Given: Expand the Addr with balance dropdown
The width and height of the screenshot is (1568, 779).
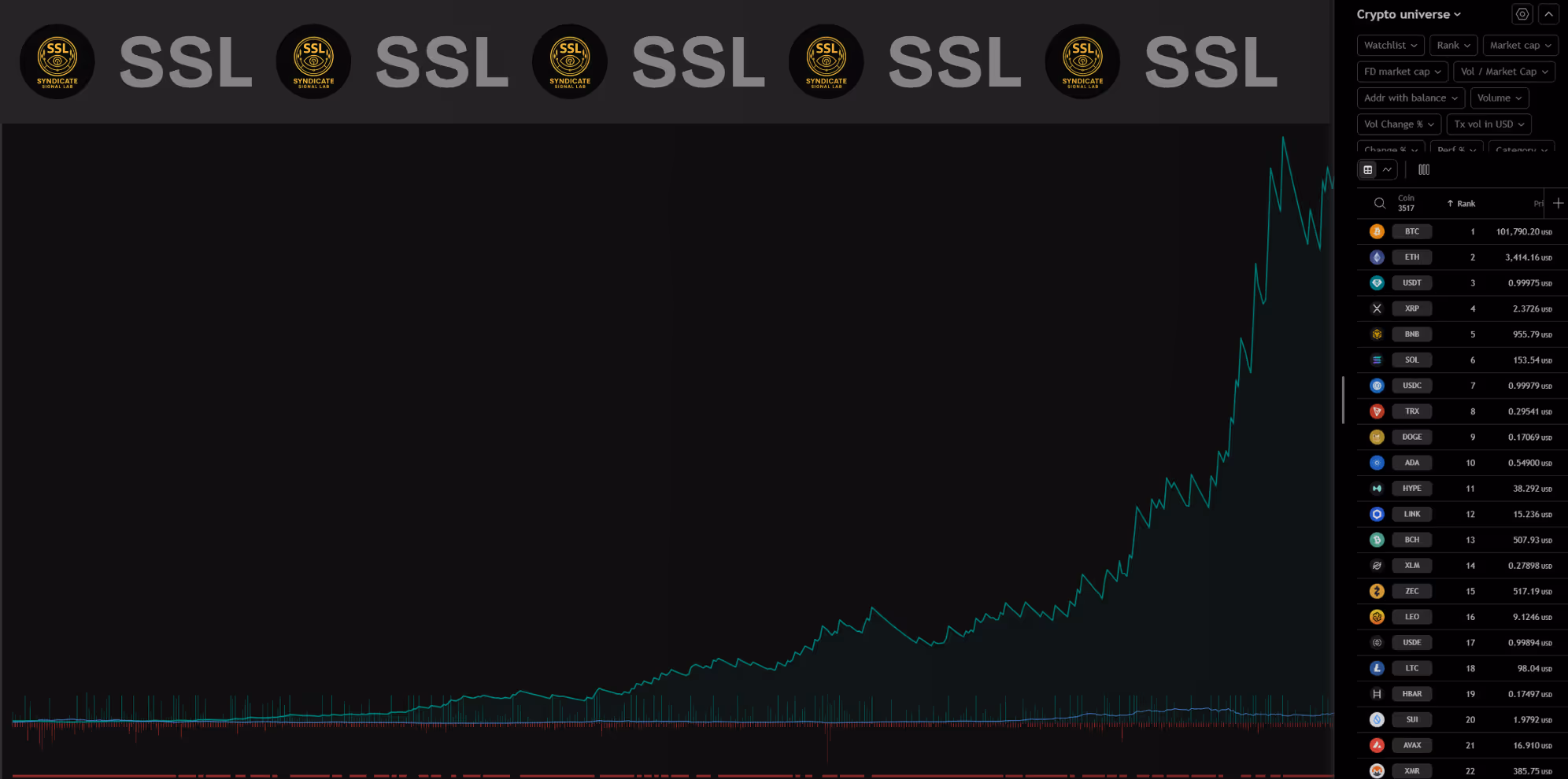Looking at the screenshot, I should pyautogui.click(x=1410, y=98).
